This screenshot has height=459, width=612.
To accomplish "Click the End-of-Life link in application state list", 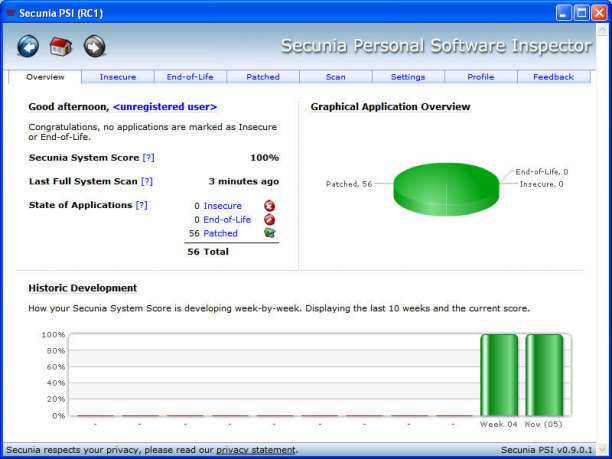I will point(227,220).
